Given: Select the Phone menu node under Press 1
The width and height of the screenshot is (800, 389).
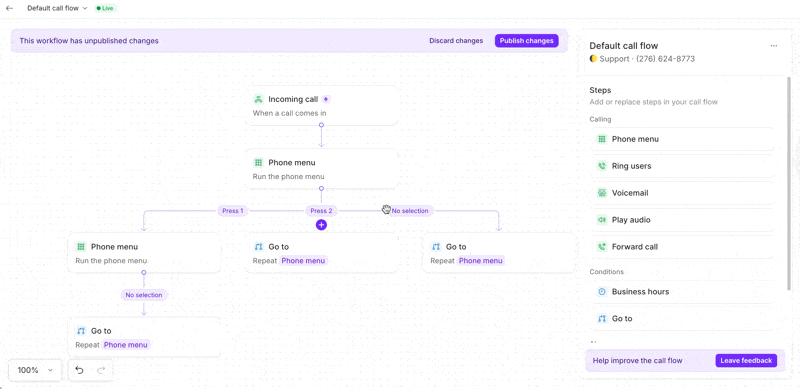Looking at the screenshot, I should 144,253.
